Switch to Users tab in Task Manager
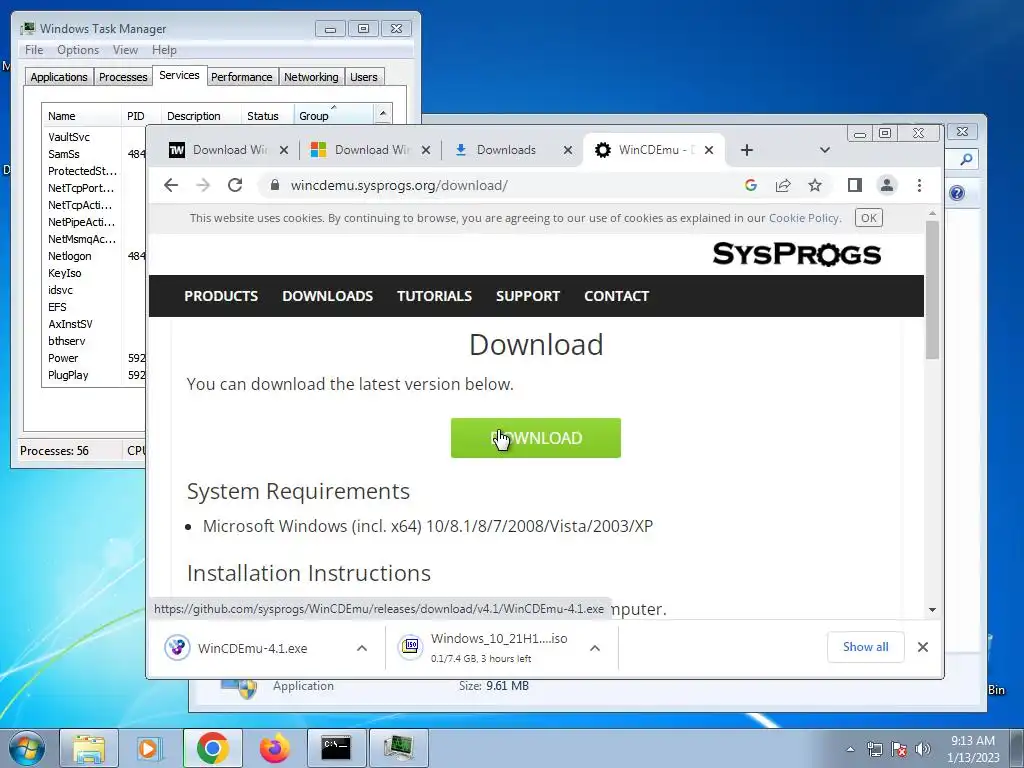 click(364, 77)
